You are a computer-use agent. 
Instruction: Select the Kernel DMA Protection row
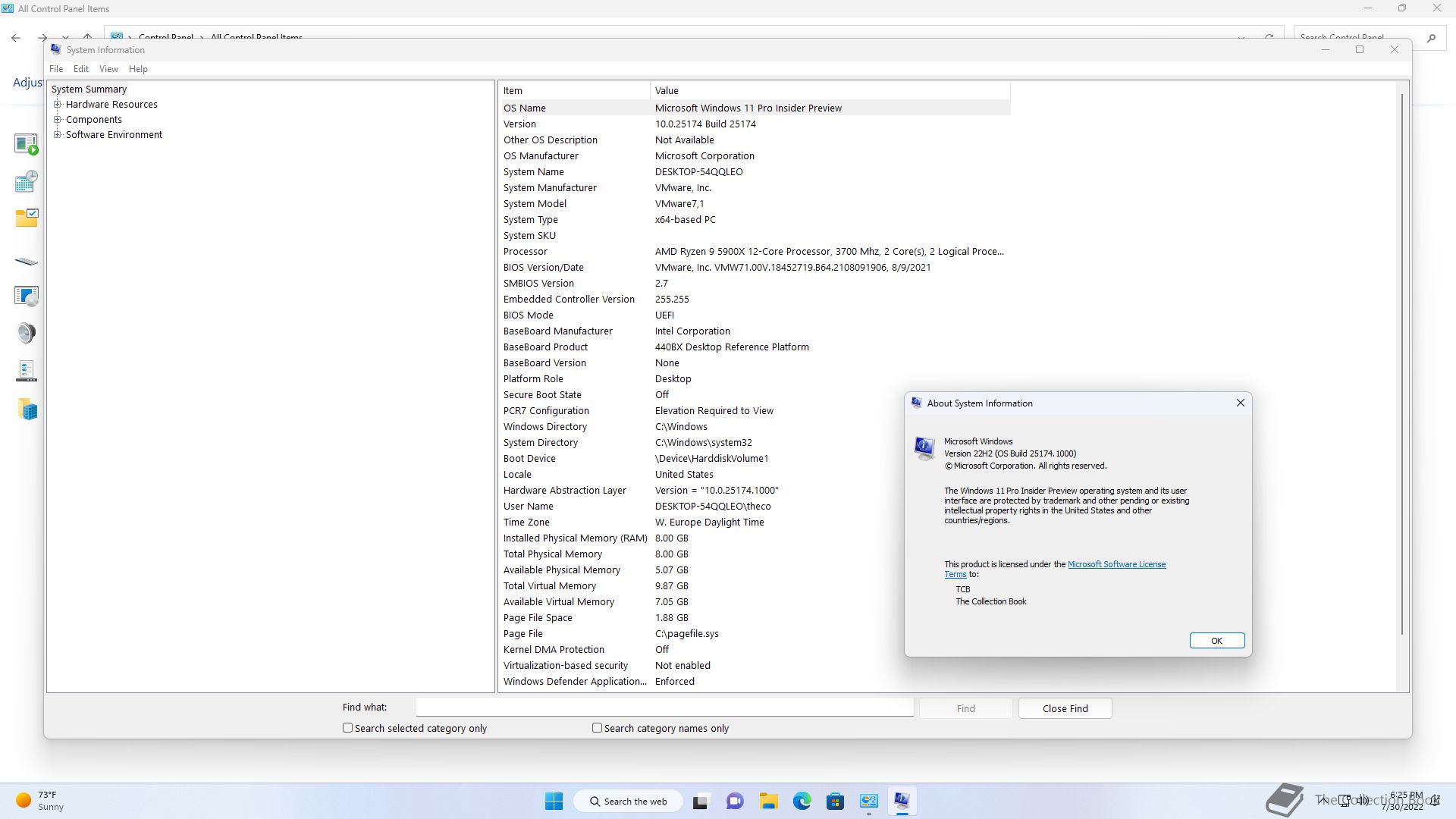pos(755,650)
